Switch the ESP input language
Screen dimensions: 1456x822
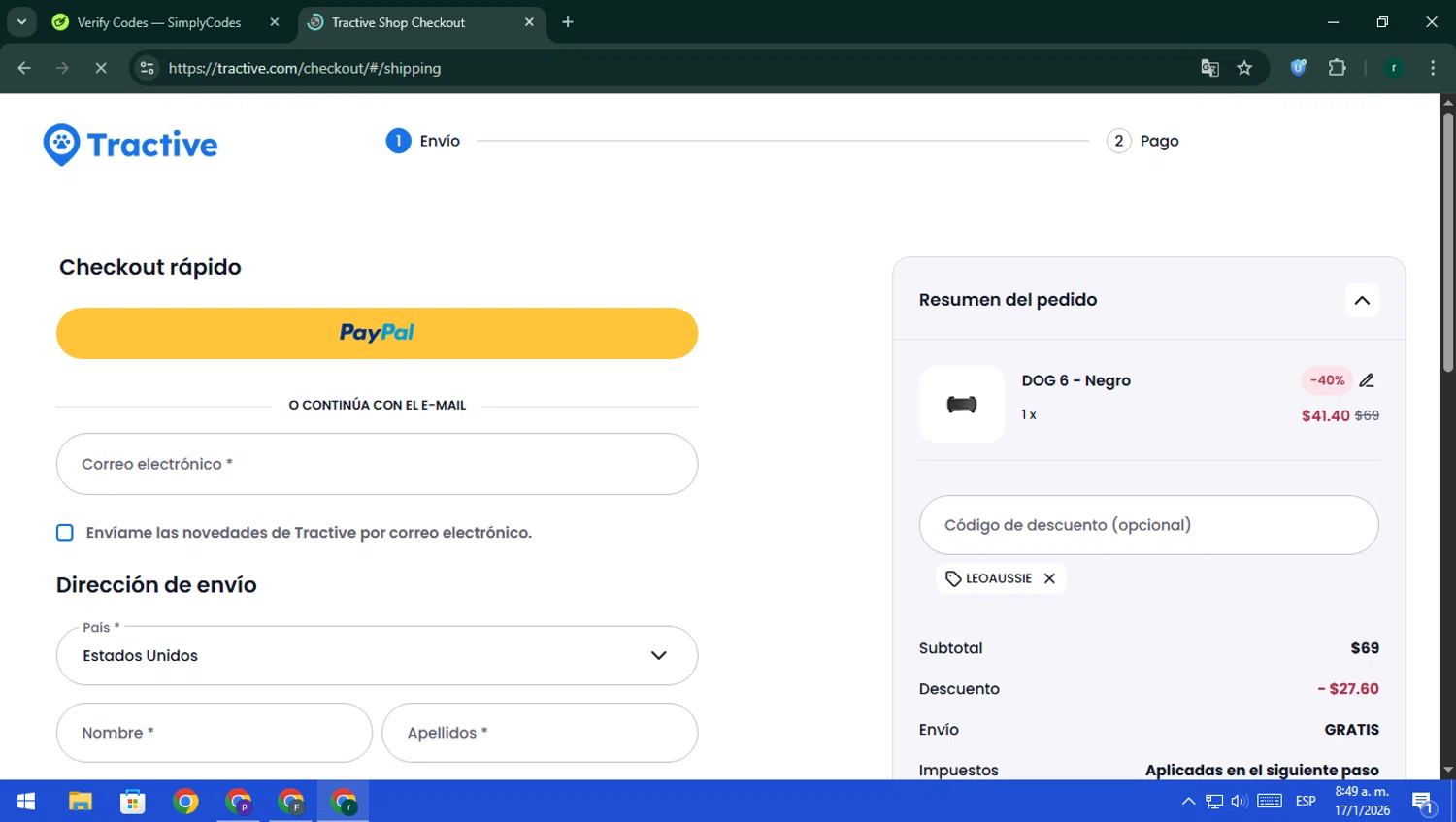pos(1306,802)
